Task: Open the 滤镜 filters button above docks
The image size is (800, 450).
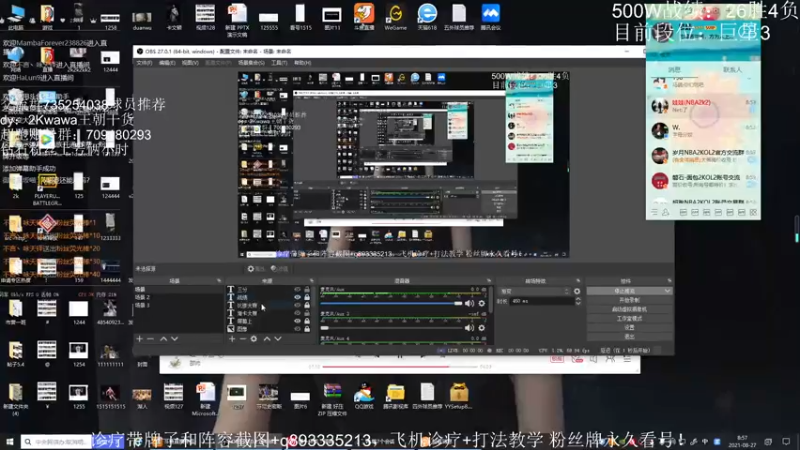Action: click(280, 269)
